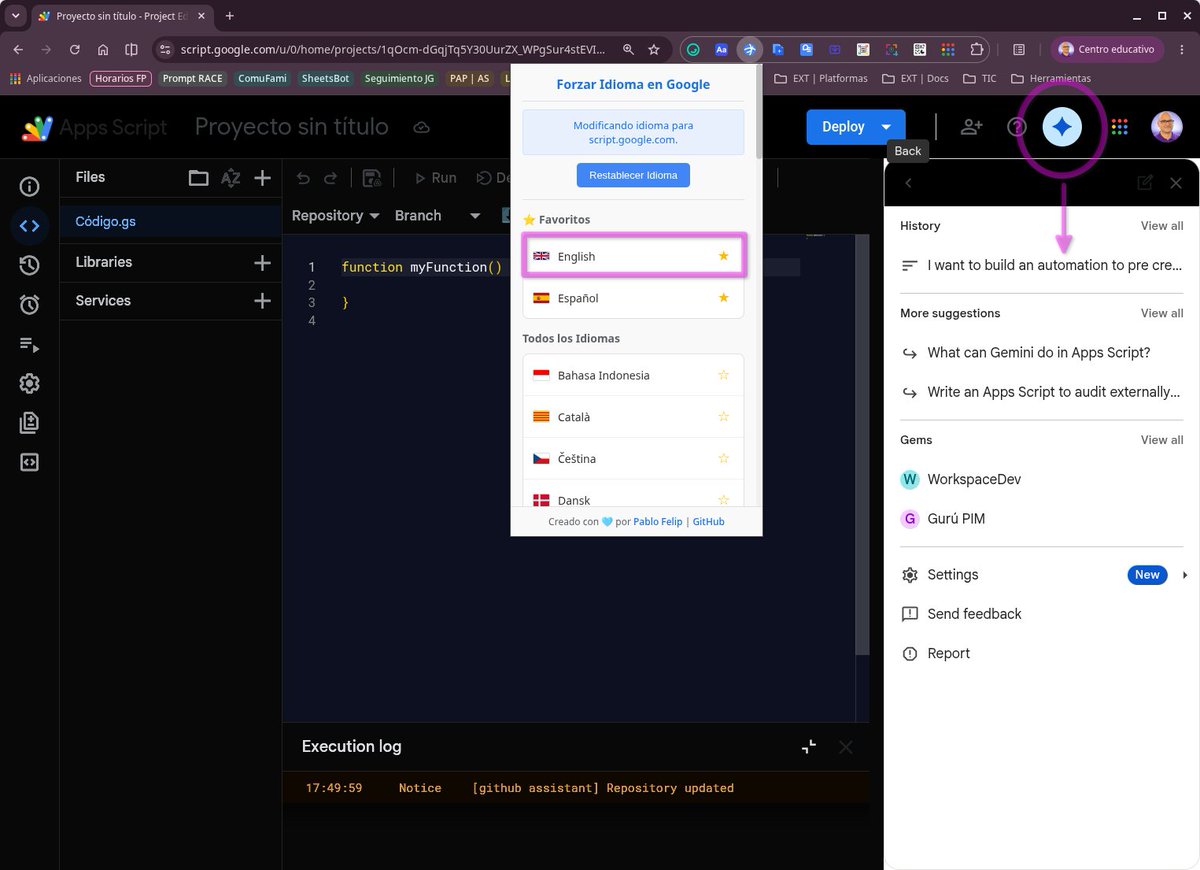Open the Prompt RACE bookmark
This screenshot has height=870, width=1200.
click(x=193, y=78)
